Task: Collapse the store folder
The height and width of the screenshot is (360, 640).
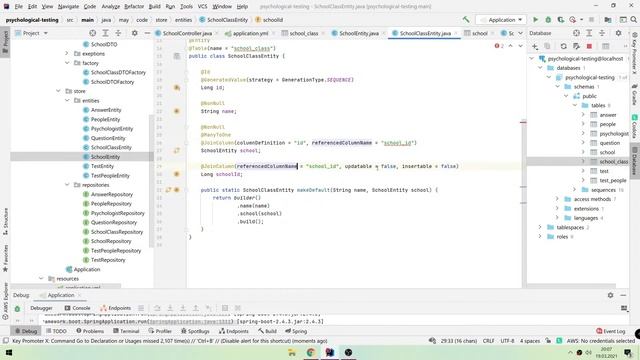Action: click(x=58, y=91)
